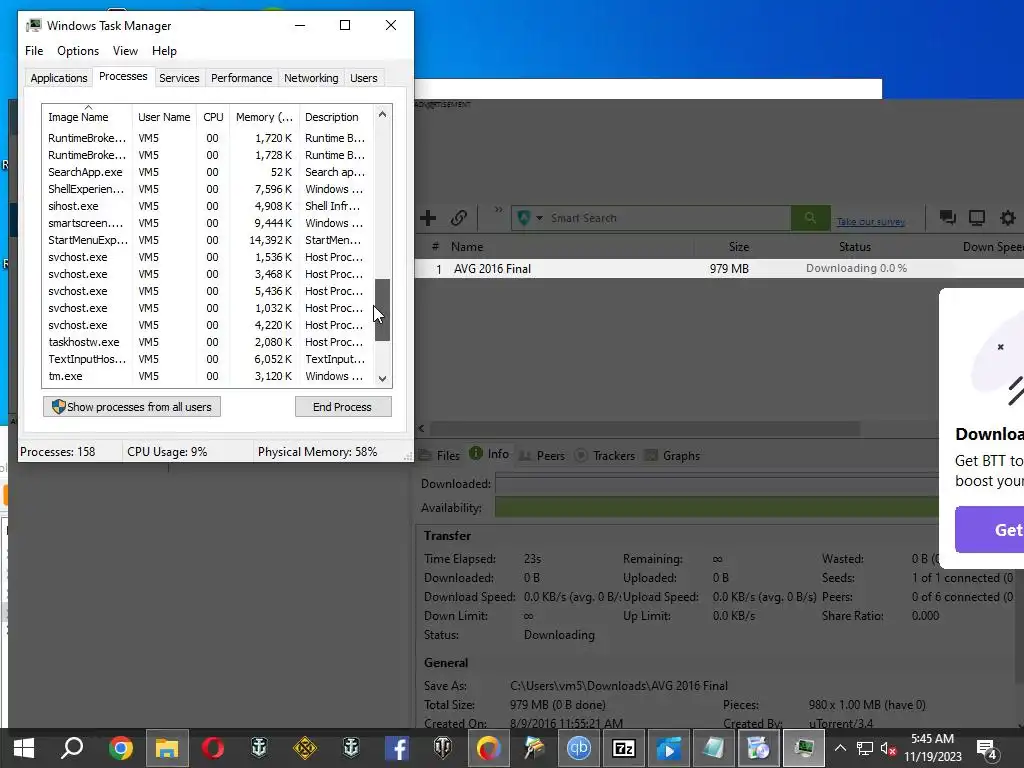Sort processes by Description column header
Viewport: 1024px width, 768px height.
[336, 117]
